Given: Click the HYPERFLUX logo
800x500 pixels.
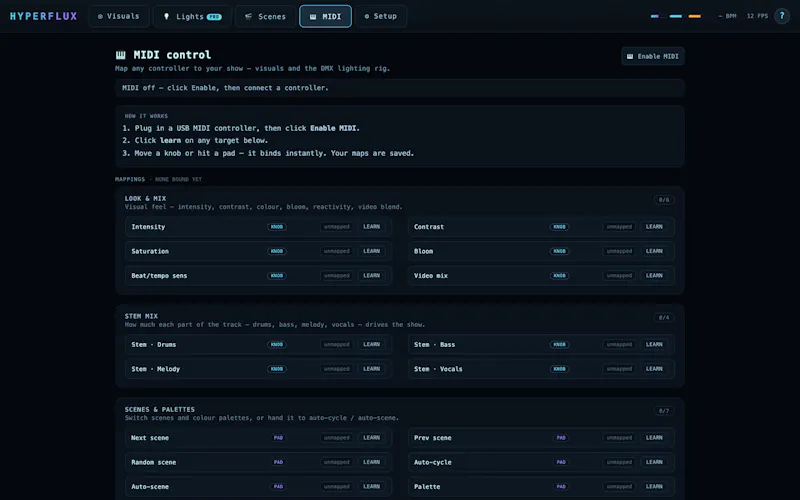Looking at the screenshot, I should [43, 16].
